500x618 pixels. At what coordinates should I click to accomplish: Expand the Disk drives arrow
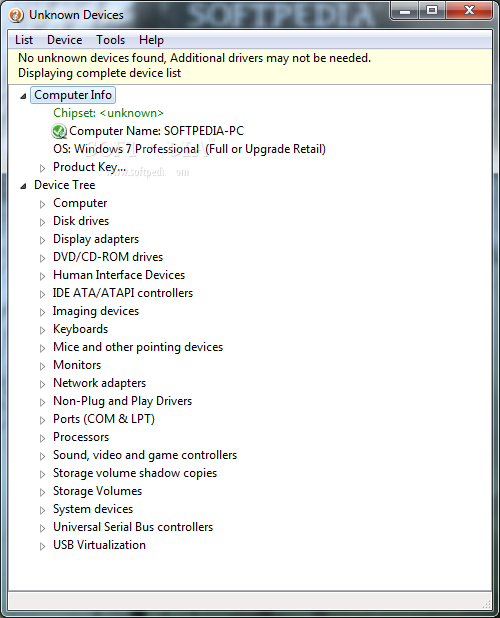[x=42, y=222]
